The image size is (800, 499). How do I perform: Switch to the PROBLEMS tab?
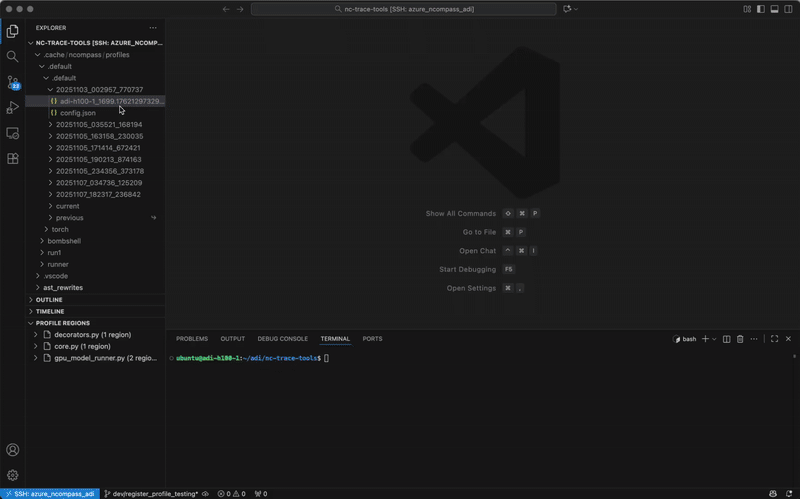192,339
